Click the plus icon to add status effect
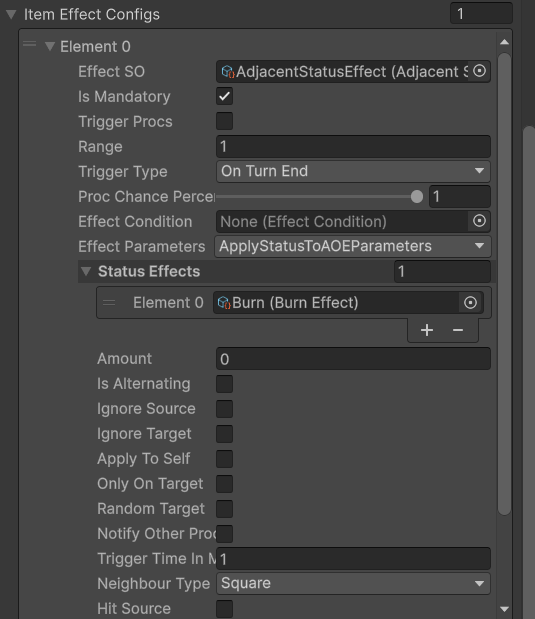This screenshot has height=619, width=535. click(427, 330)
